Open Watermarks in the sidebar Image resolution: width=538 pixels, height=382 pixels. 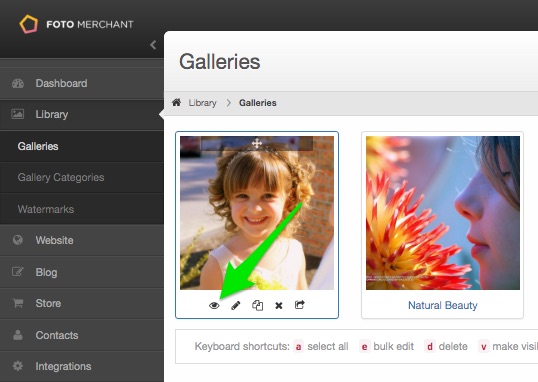tap(82, 209)
